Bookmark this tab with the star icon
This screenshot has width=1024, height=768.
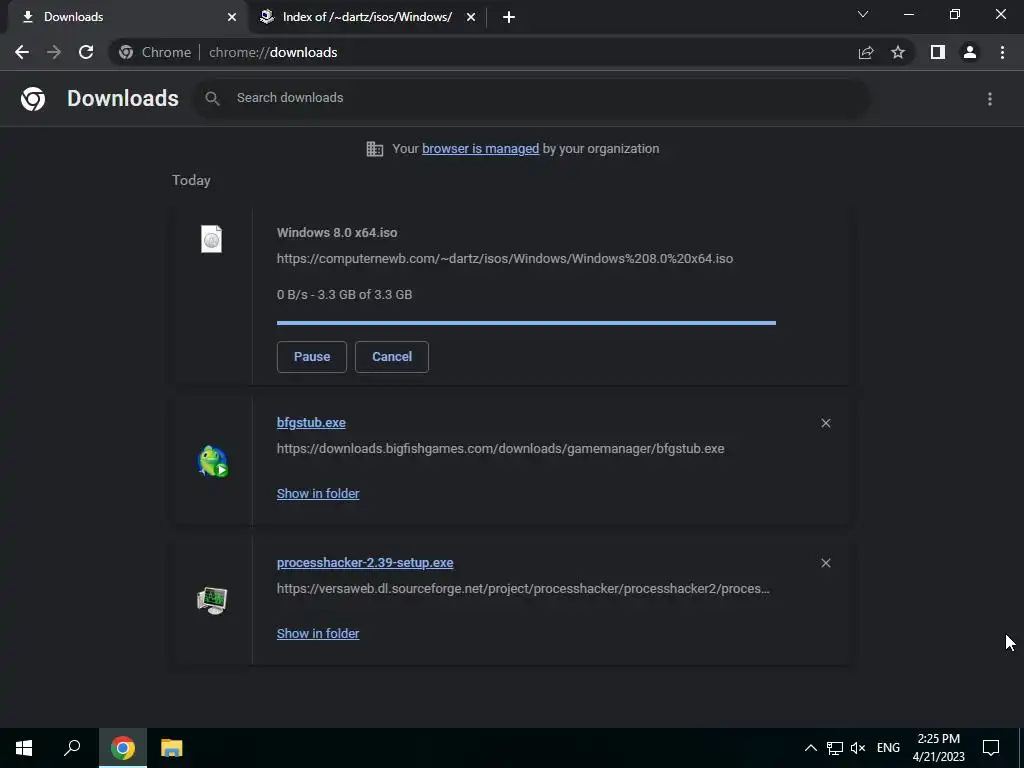(898, 52)
